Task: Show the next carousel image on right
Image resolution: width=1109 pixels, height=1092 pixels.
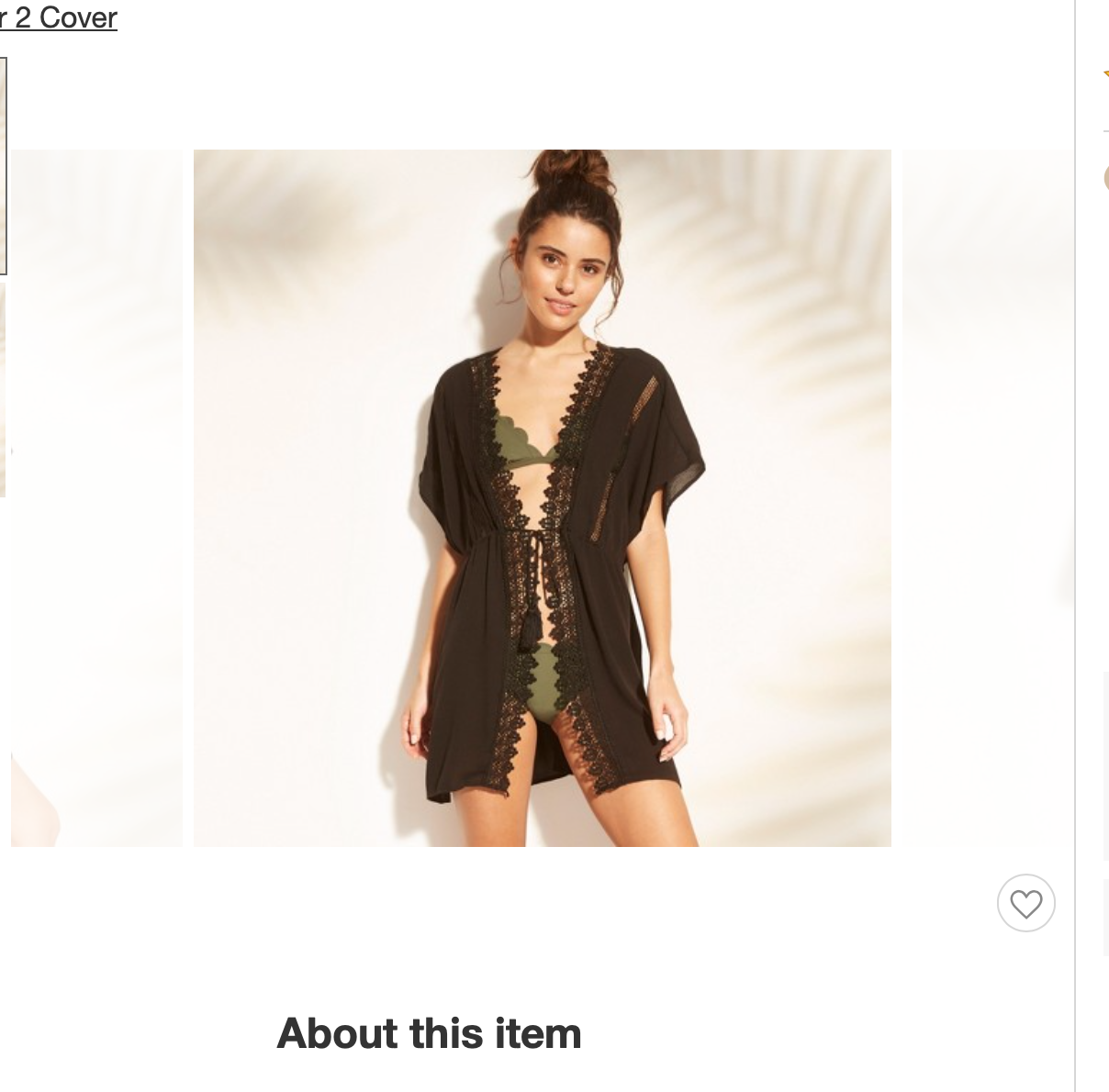Action: (988, 497)
